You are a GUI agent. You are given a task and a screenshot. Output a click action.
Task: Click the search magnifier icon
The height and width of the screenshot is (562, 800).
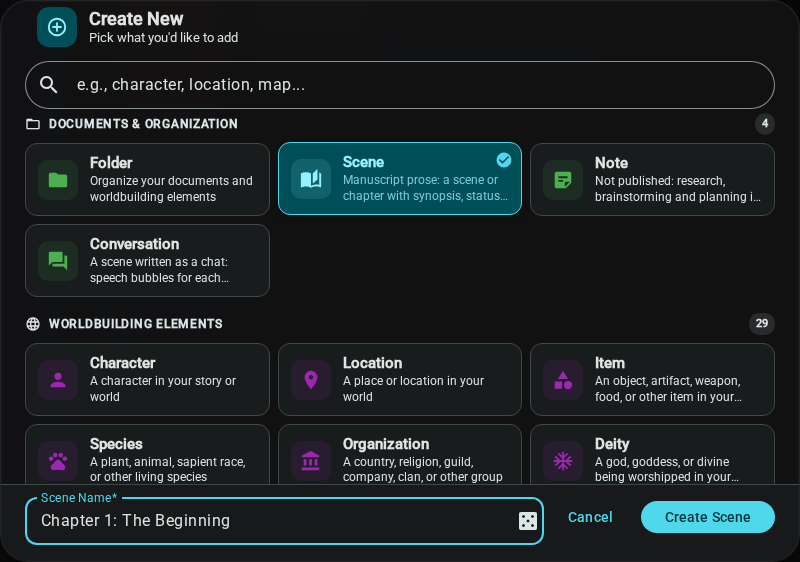pyautogui.click(x=48, y=85)
